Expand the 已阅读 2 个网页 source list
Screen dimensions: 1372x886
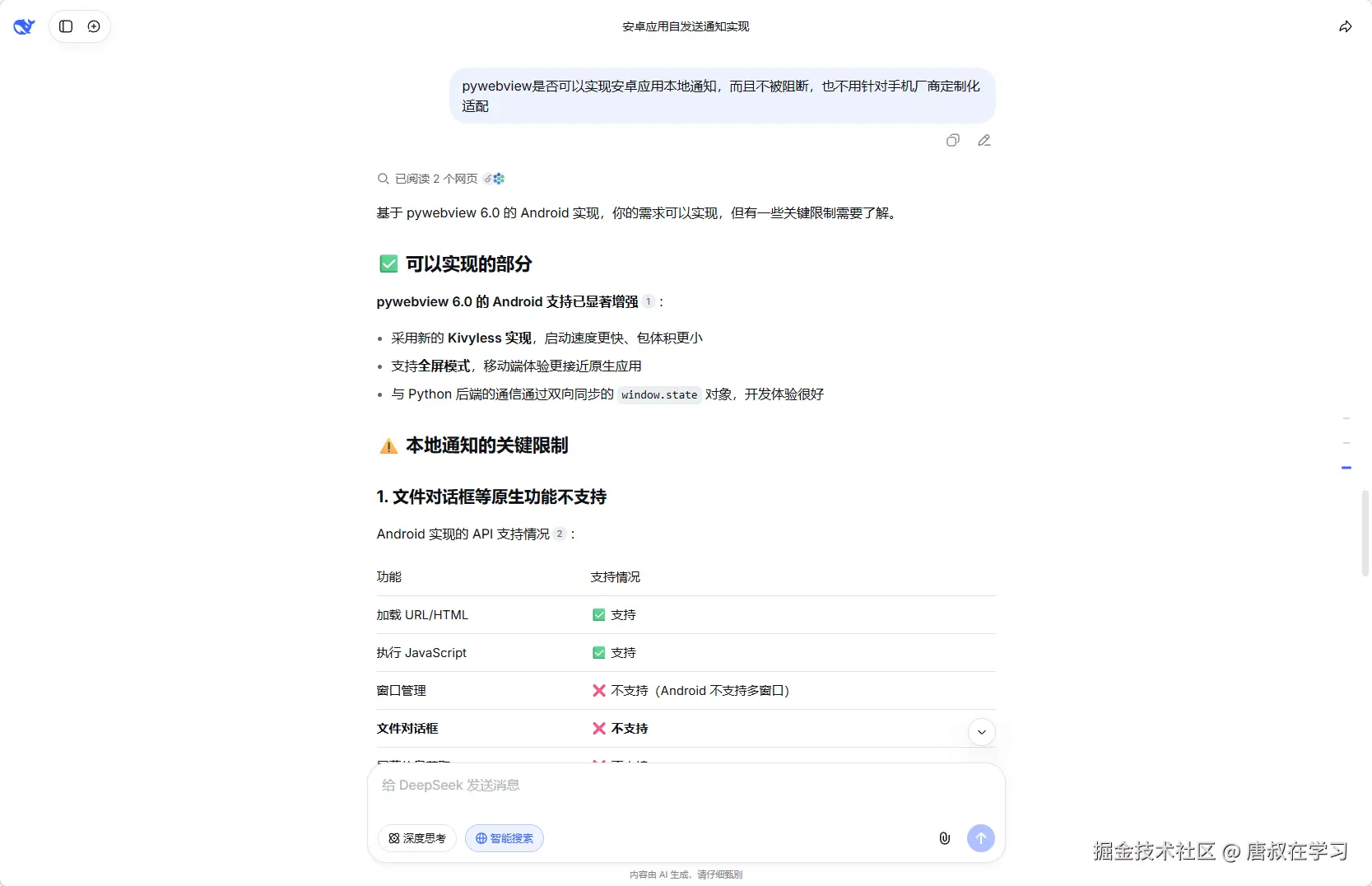437,179
